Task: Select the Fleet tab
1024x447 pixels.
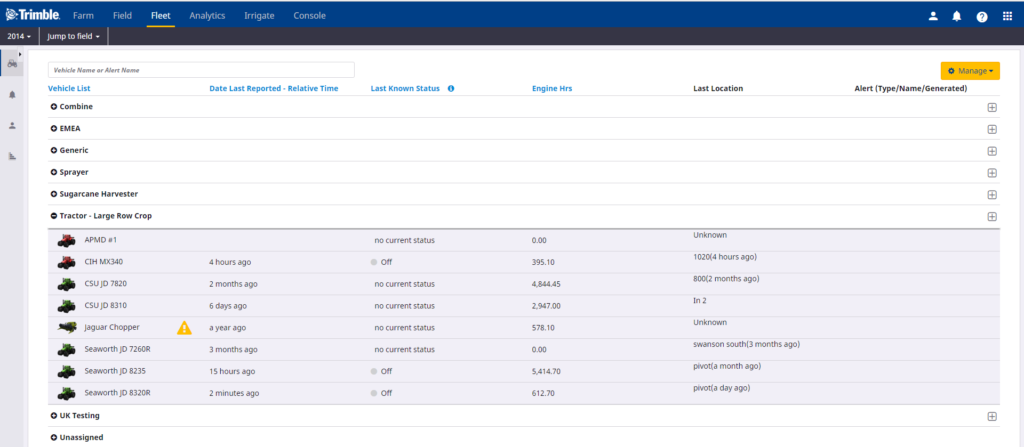Action: point(160,16)
